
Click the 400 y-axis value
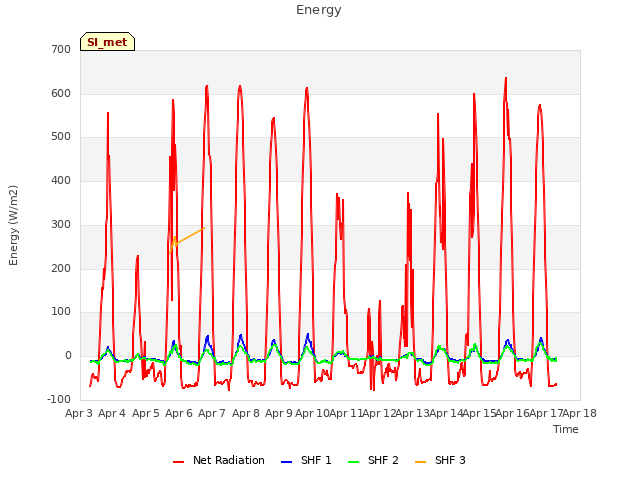(61, 180)
